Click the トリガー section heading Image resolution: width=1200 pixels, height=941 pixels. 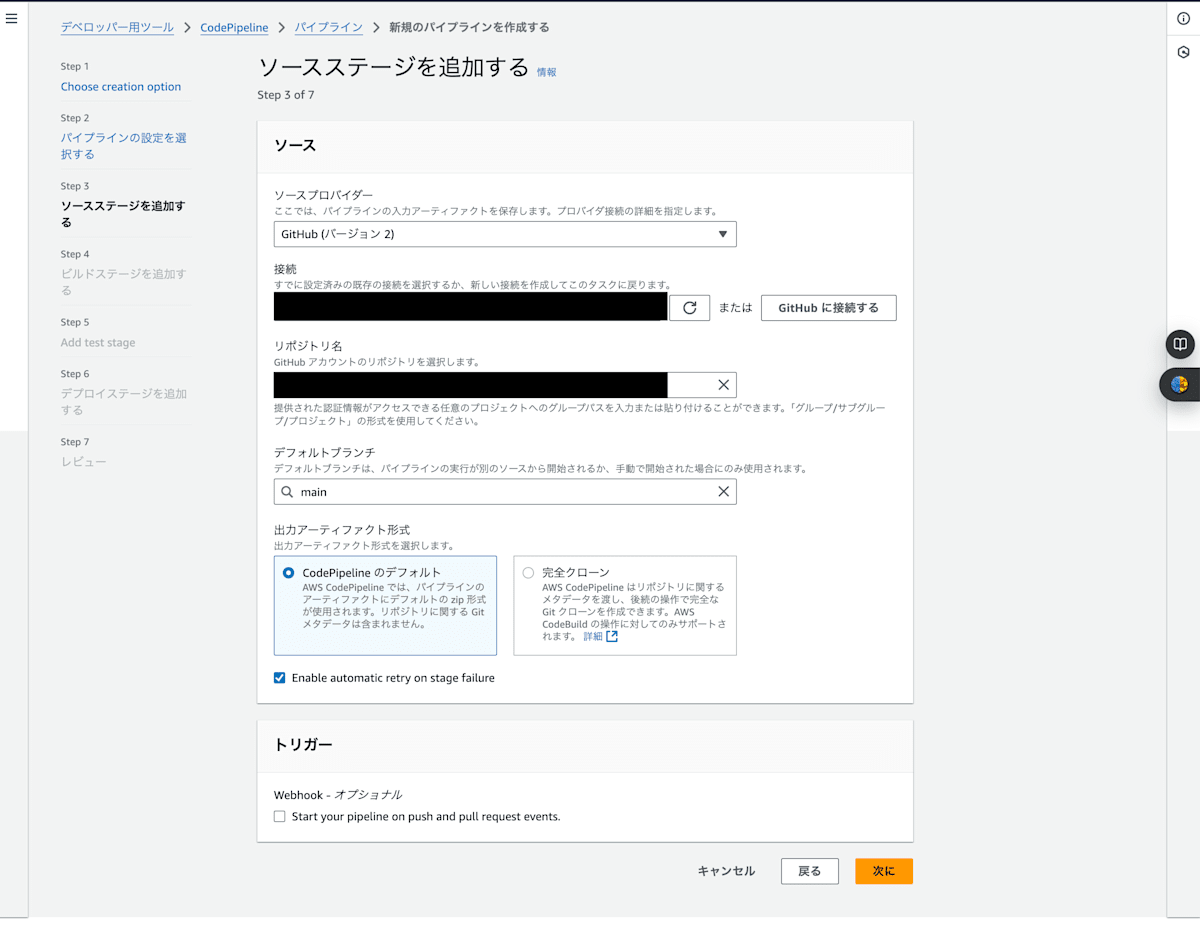coord(303,745)
